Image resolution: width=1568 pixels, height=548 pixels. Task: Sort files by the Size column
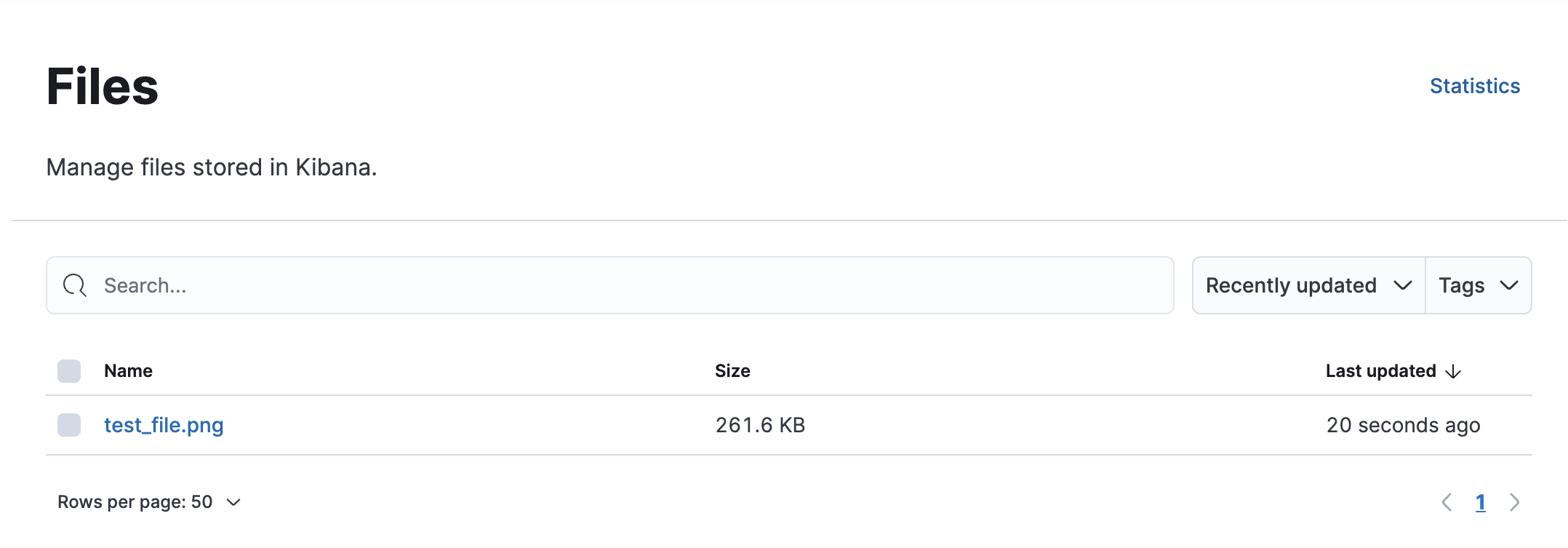(732, 371)
